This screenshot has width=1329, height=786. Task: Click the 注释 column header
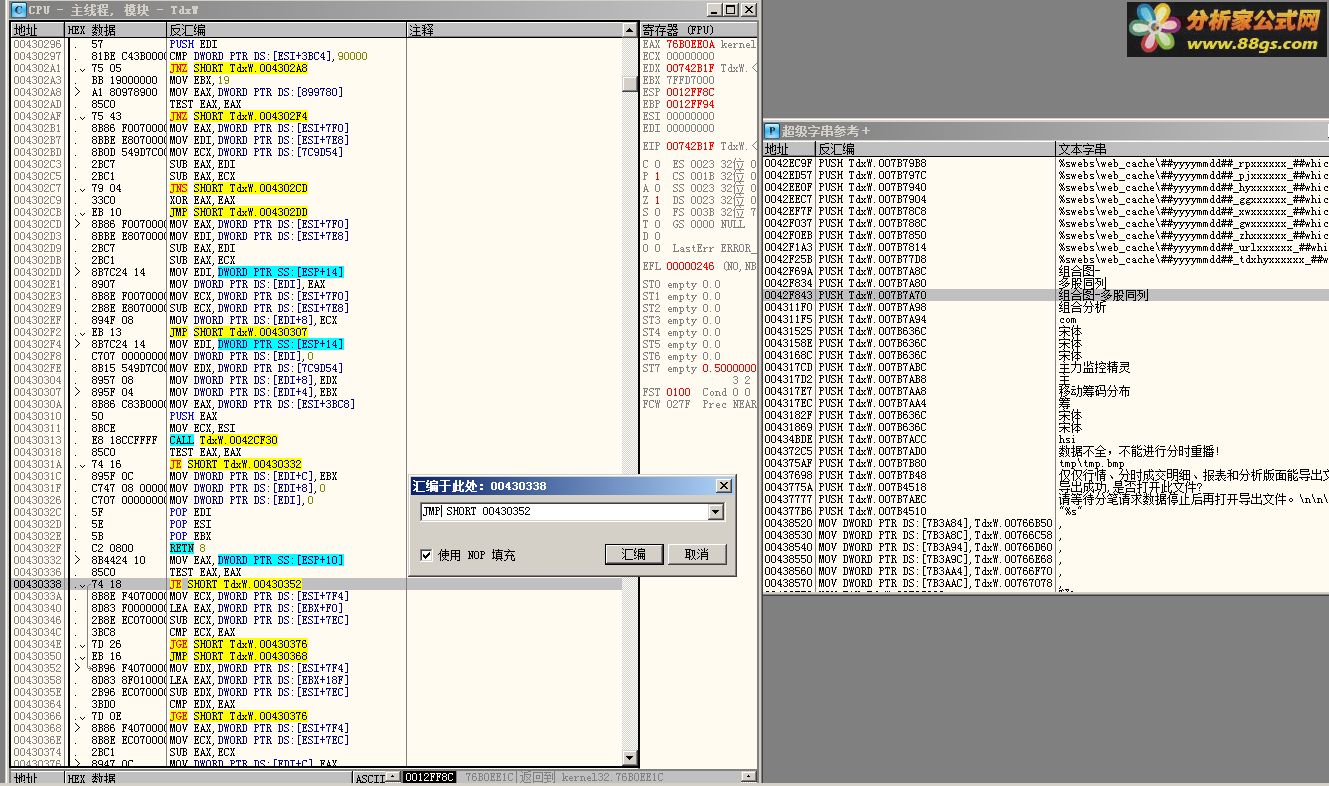514,31
